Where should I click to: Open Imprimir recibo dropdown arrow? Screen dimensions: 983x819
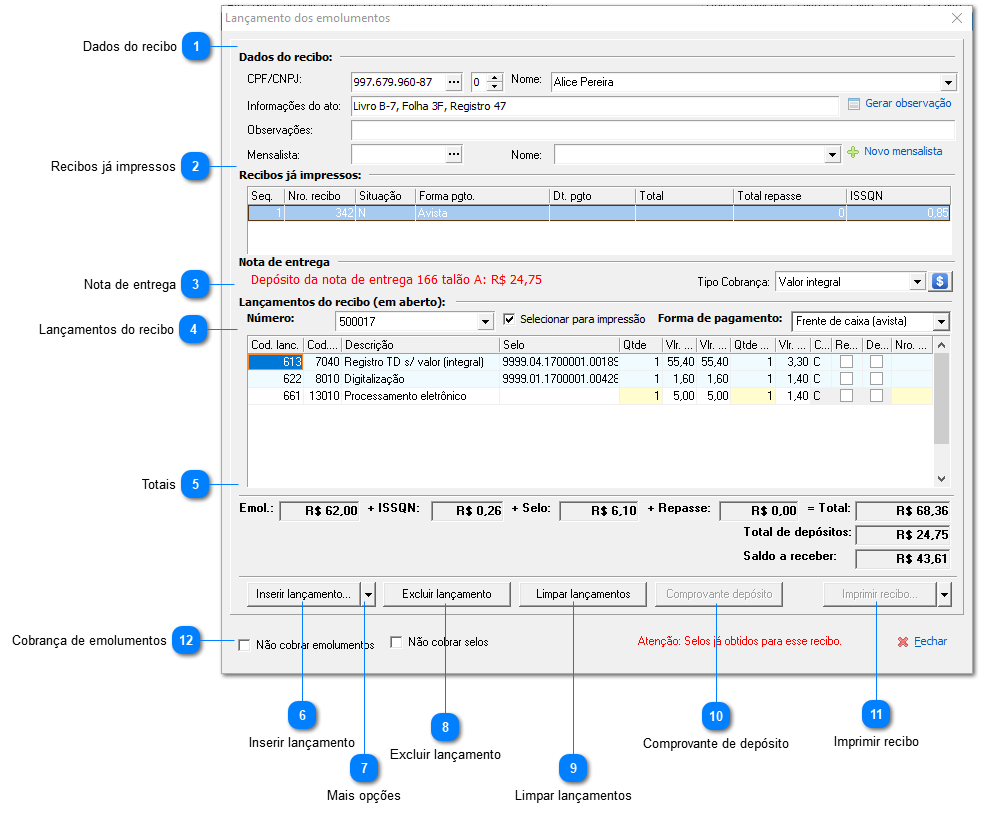(x=944, y=594)
